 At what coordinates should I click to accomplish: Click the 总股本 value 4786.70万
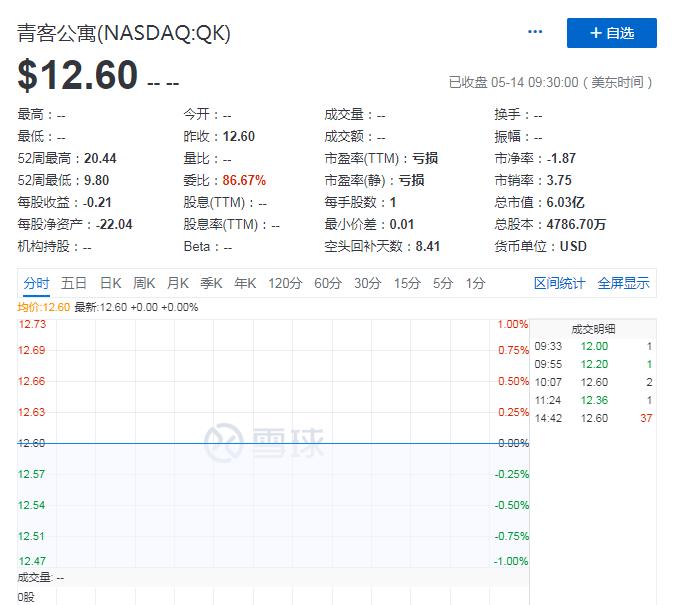coord(576,224)
